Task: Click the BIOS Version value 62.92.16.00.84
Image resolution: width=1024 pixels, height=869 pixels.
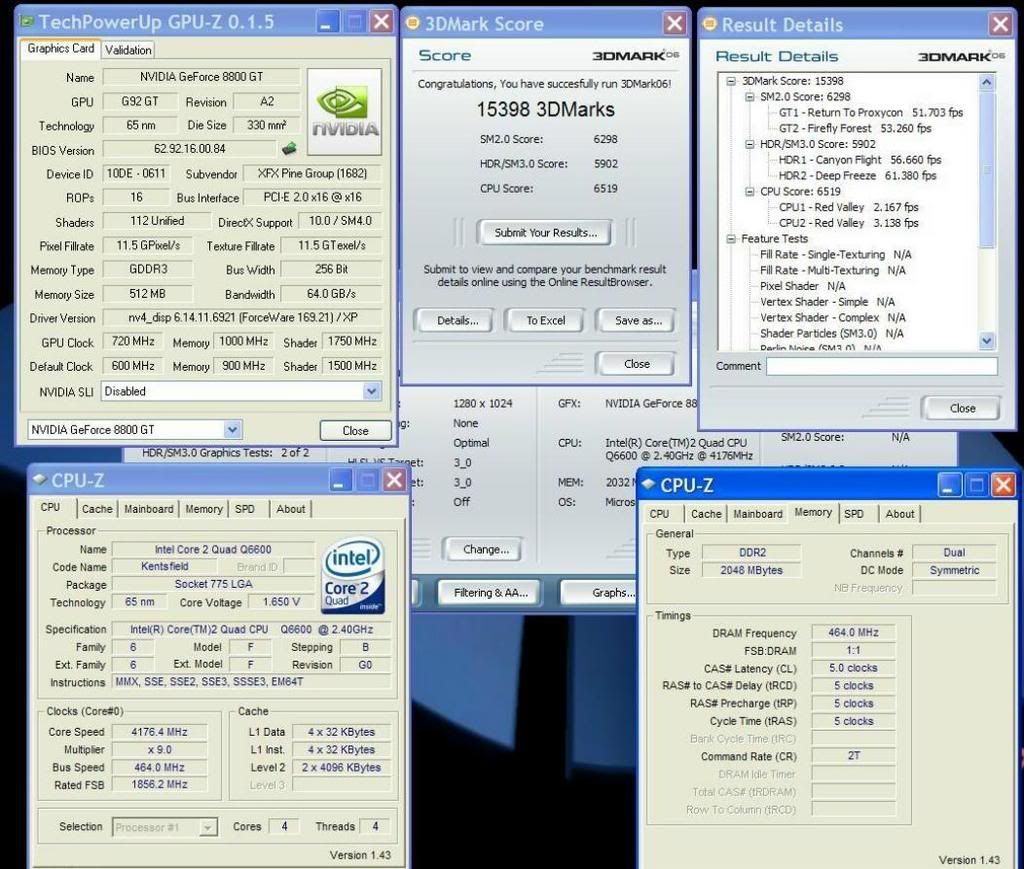Action: (189, 149)
